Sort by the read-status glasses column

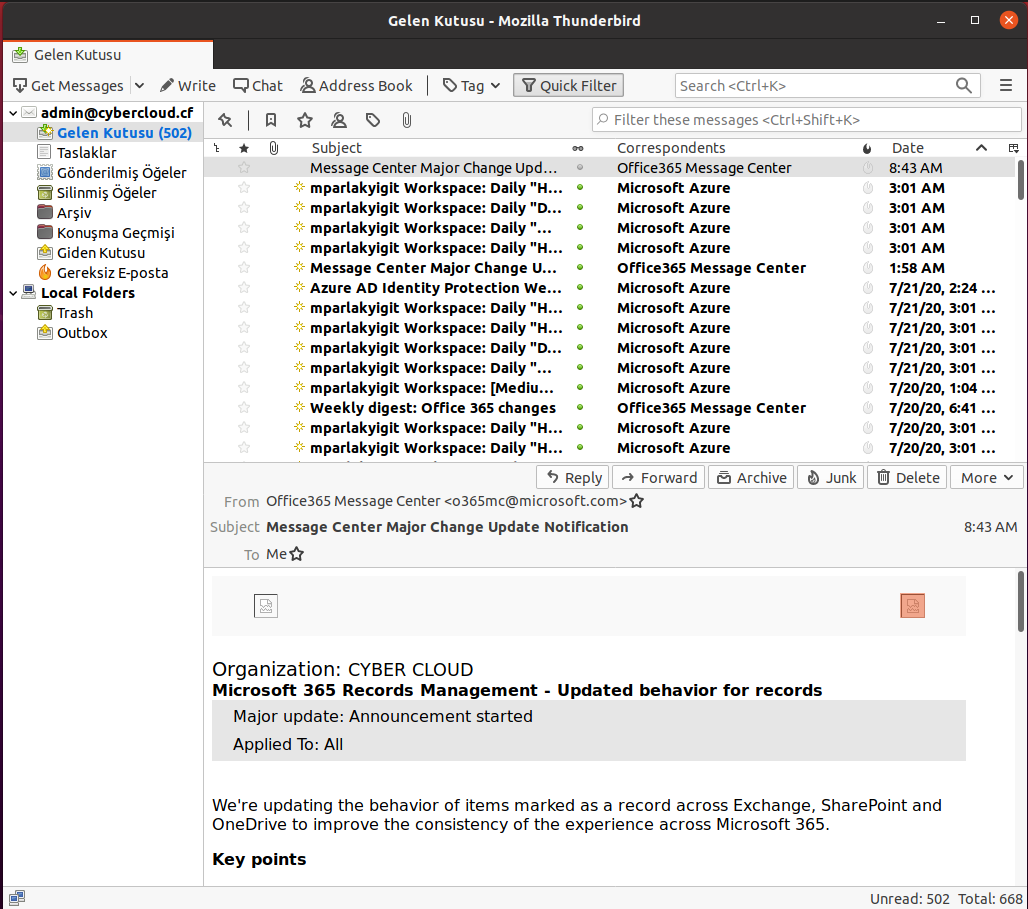578,148
